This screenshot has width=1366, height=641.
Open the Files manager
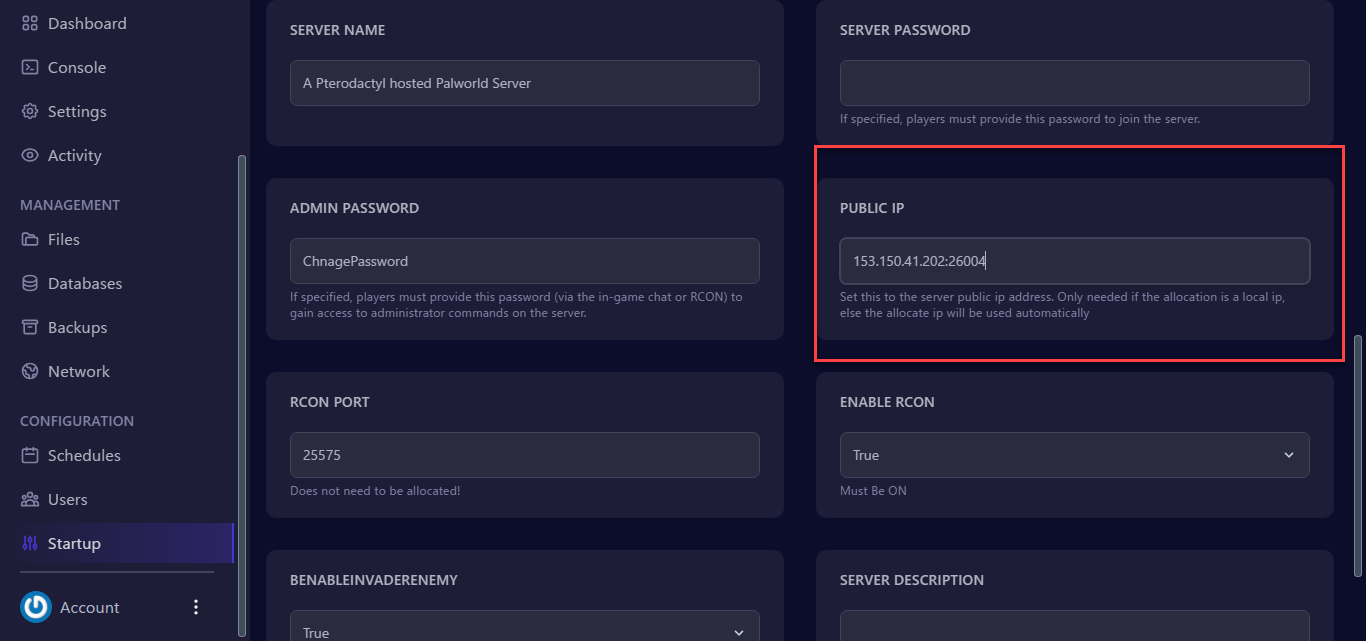point(64,239)
